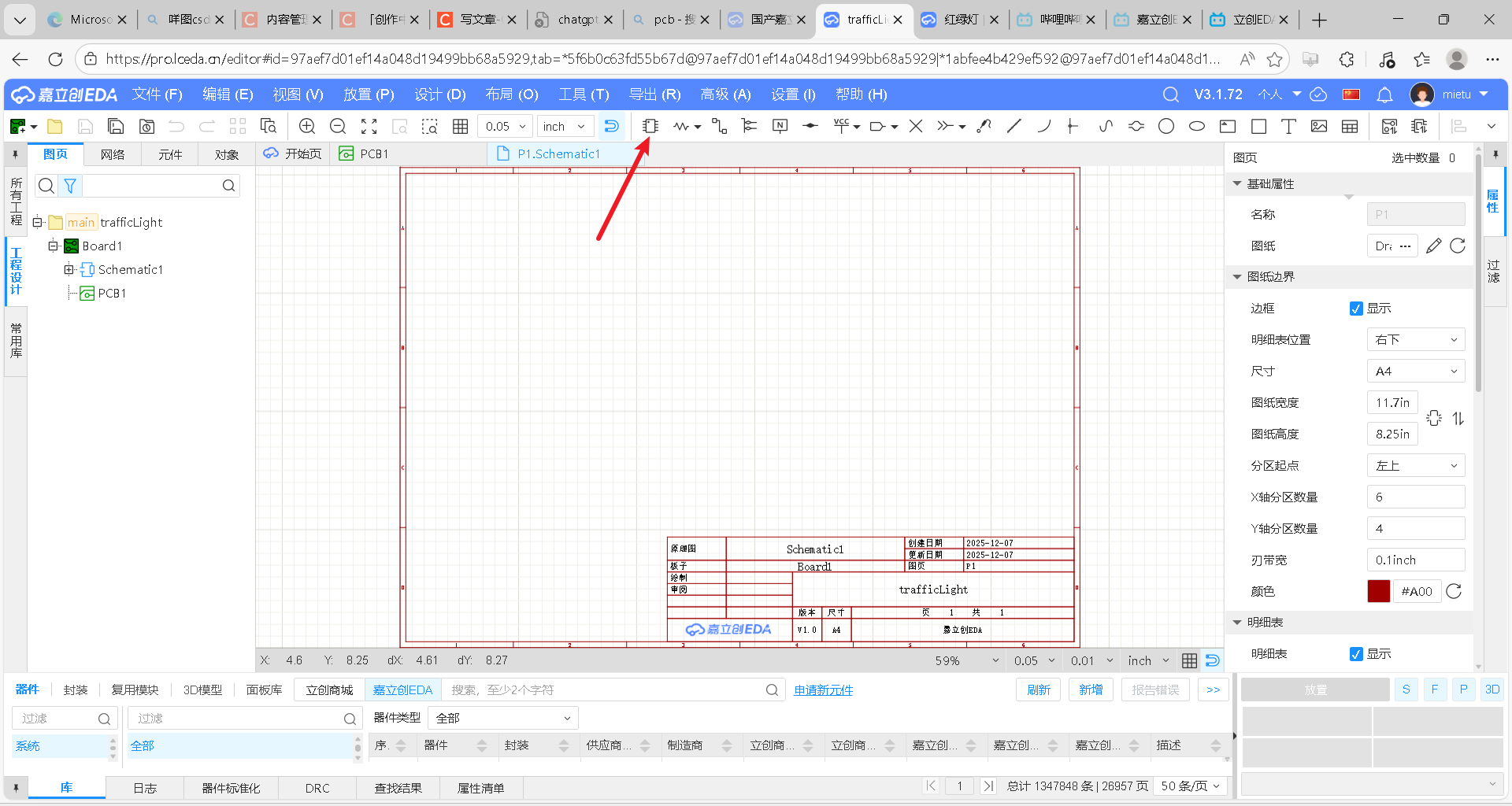Click the #A00 color value field

(1417, 591)
